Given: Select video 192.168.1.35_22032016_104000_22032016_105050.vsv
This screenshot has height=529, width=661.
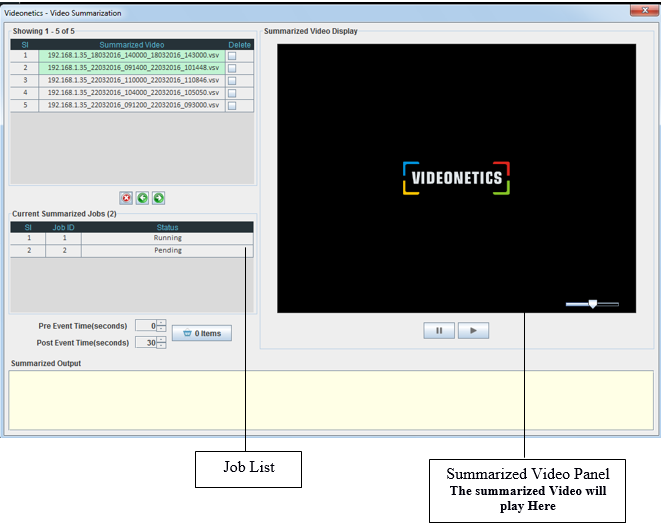Looking at the screenshot, I should 132,93.
